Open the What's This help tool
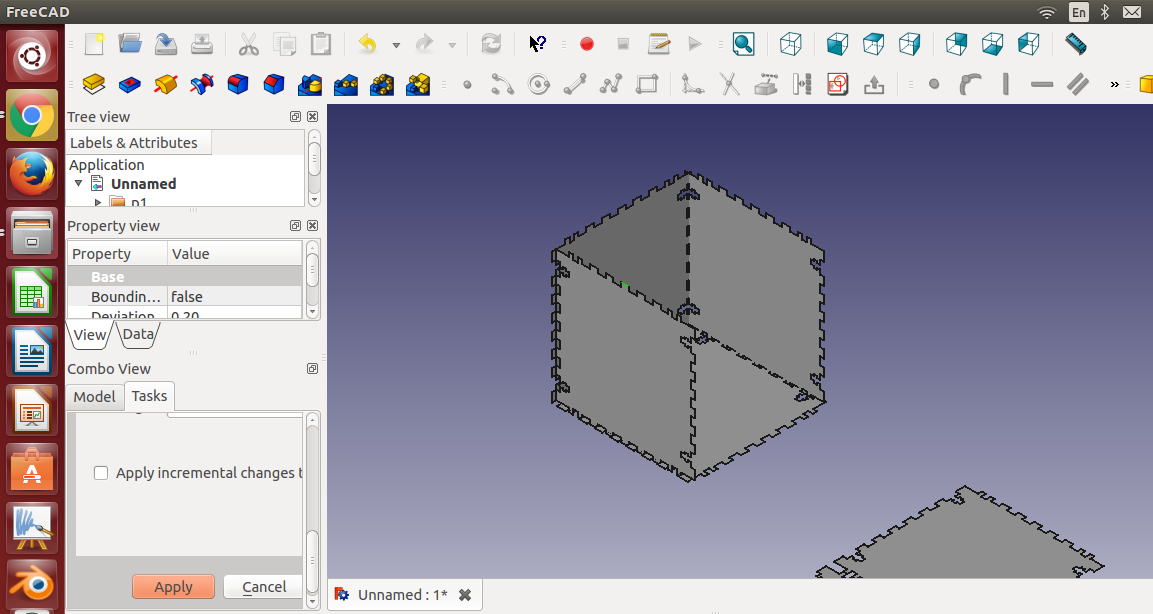Screen dimensions: 1153x614 [538, 44]
